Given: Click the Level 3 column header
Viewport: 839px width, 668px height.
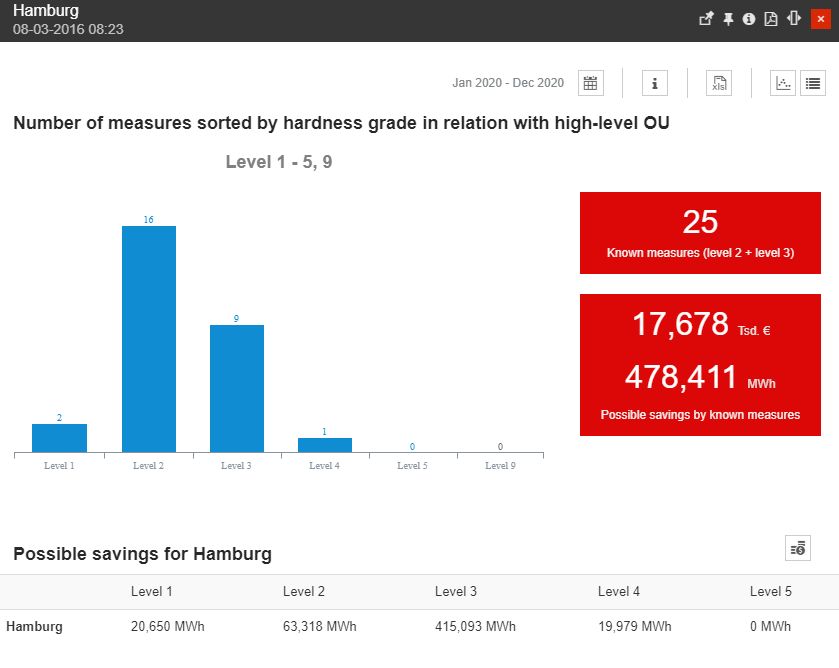Looking at the screenshot, I should (x=455, y=592).
